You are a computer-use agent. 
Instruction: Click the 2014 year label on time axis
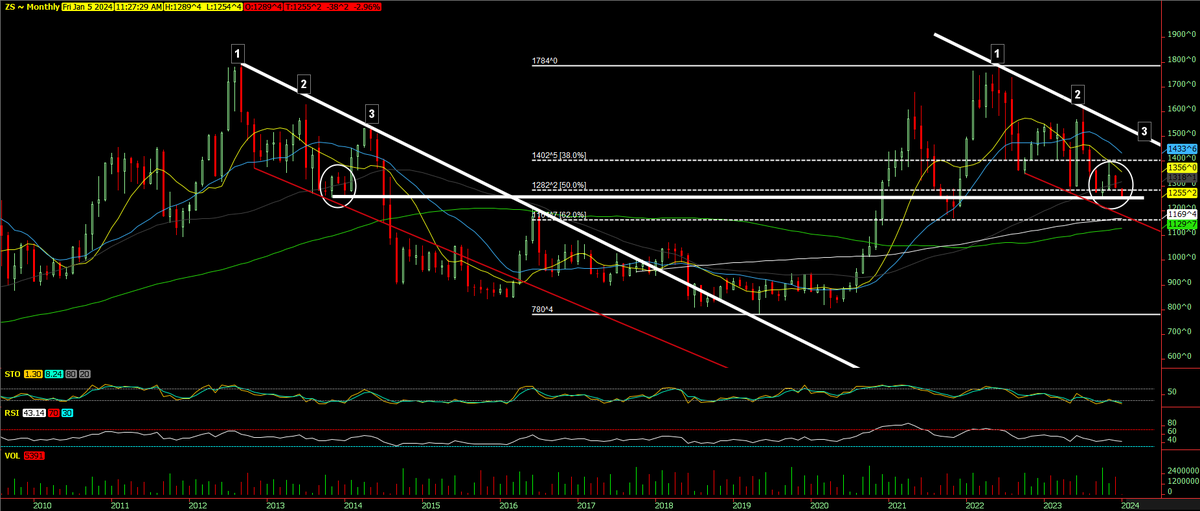[x=354, y=506]
